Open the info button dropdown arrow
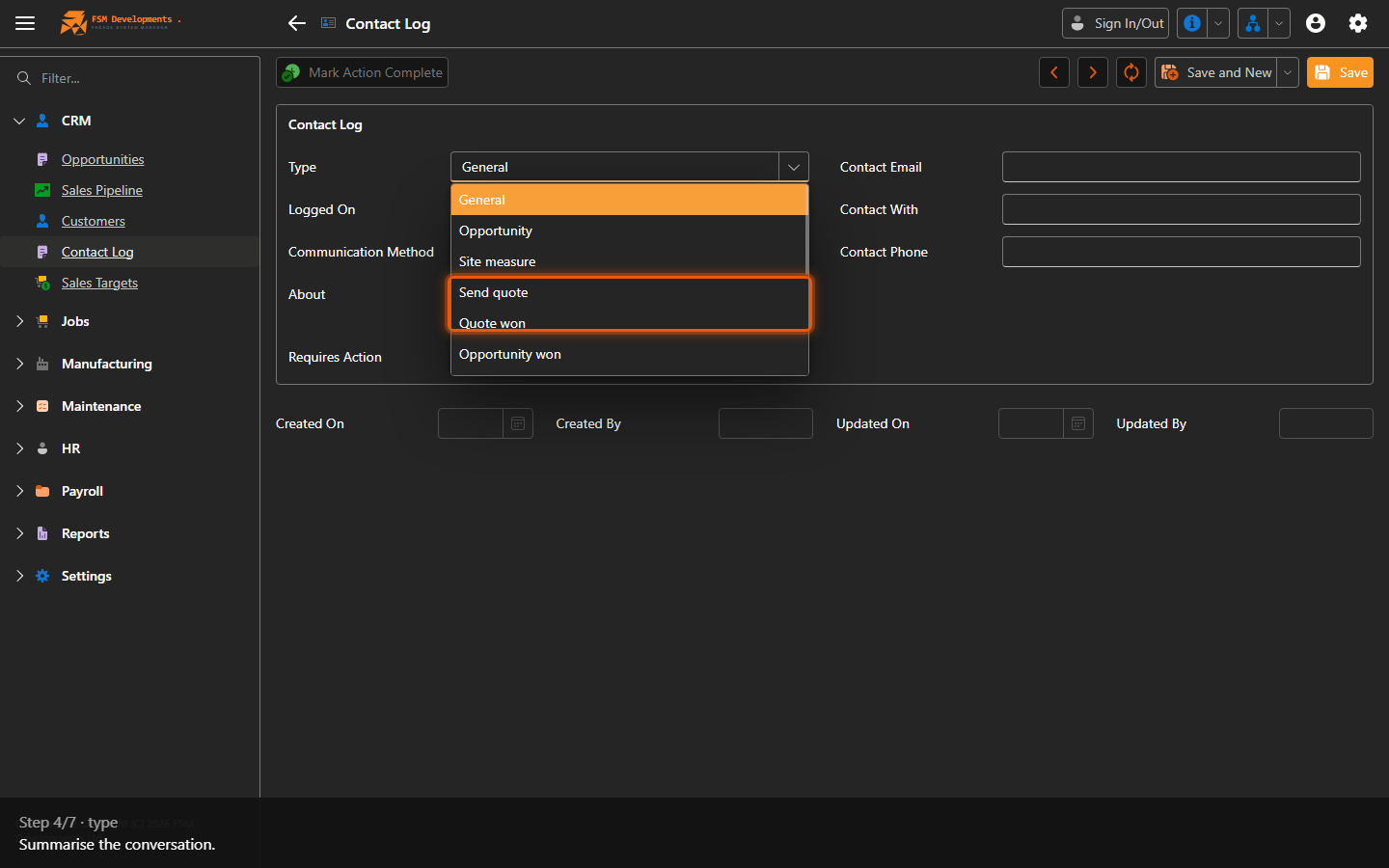The width and height of the screenshot is (1389, 868). coord(1218,23)
